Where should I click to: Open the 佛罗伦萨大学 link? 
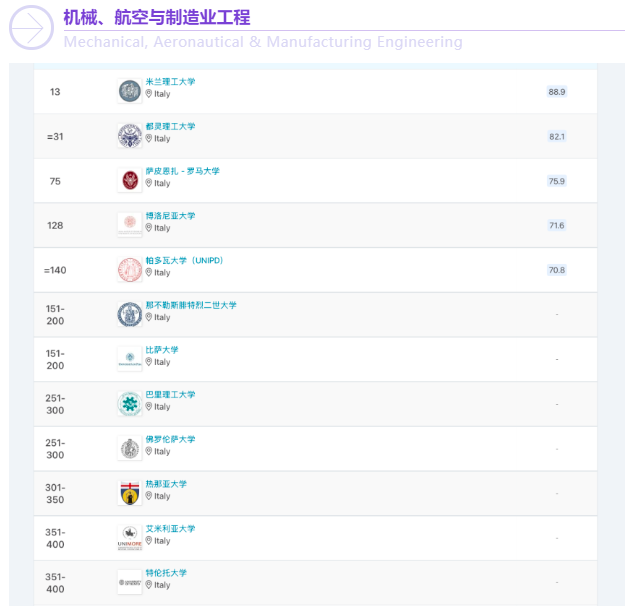[x=170, y=440]
